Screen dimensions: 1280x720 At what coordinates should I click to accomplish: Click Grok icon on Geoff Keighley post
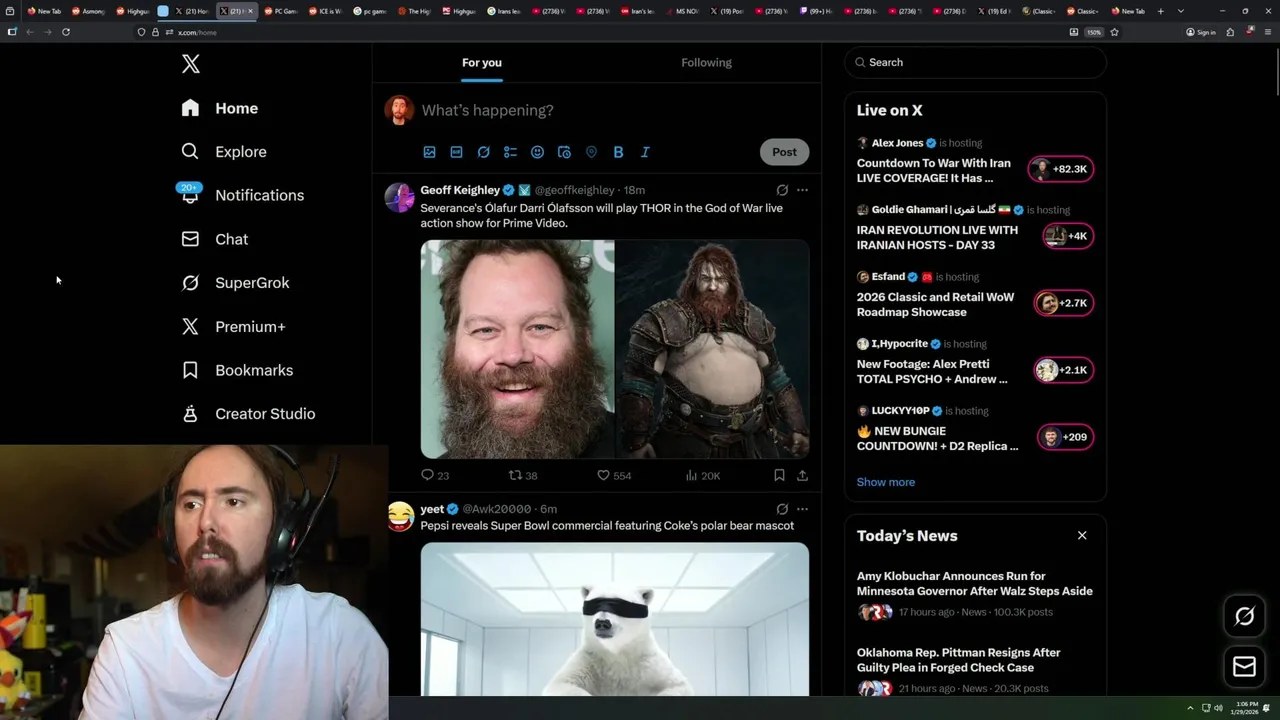782,190
